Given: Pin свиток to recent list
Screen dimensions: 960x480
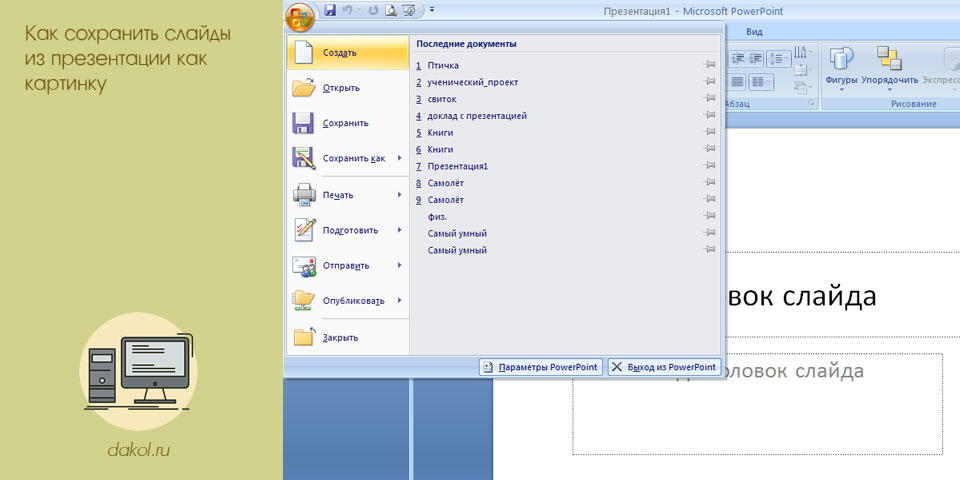Looking at the screenshot, I should coord(710,98).
